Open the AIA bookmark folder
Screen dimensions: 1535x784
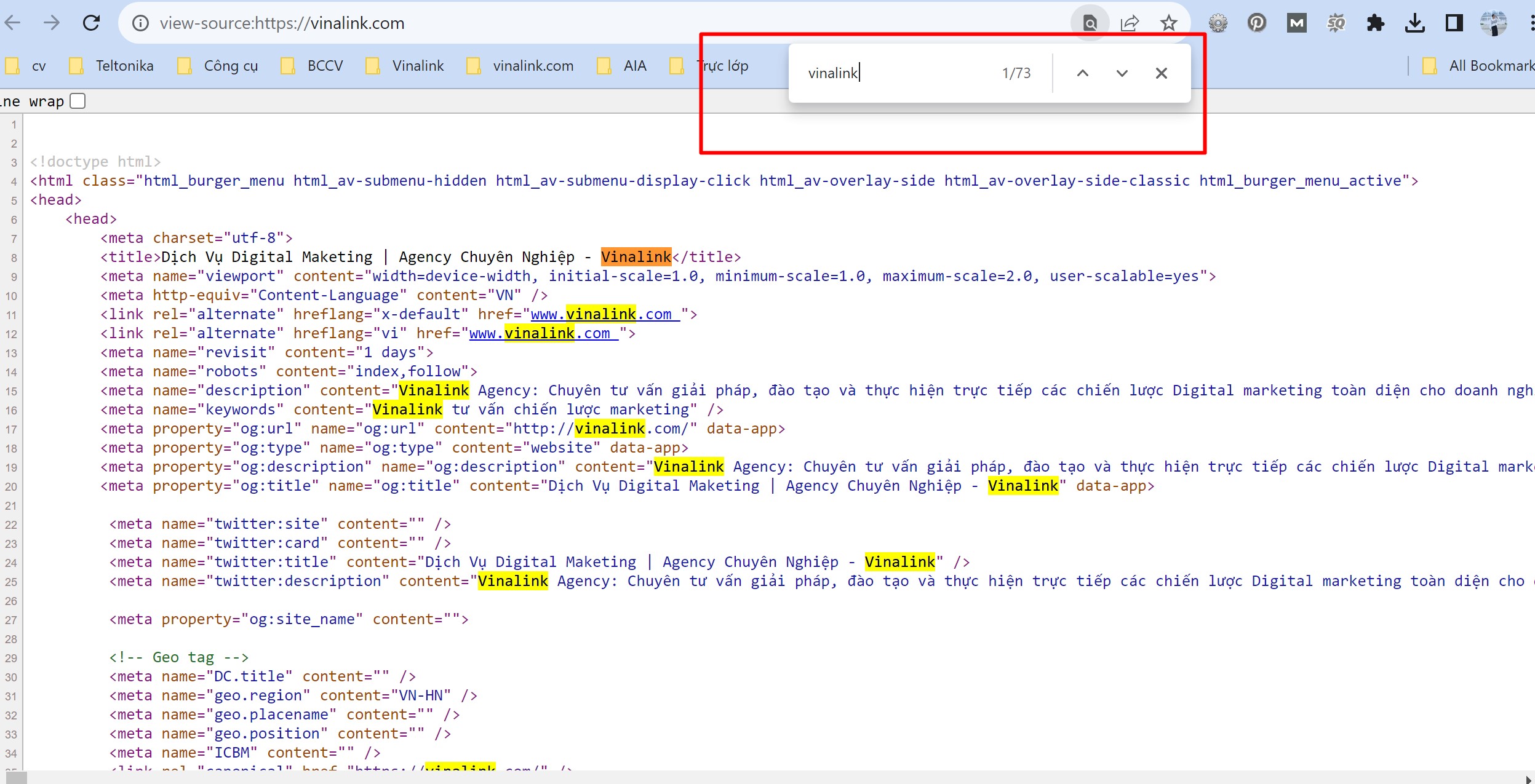[622, 66]
